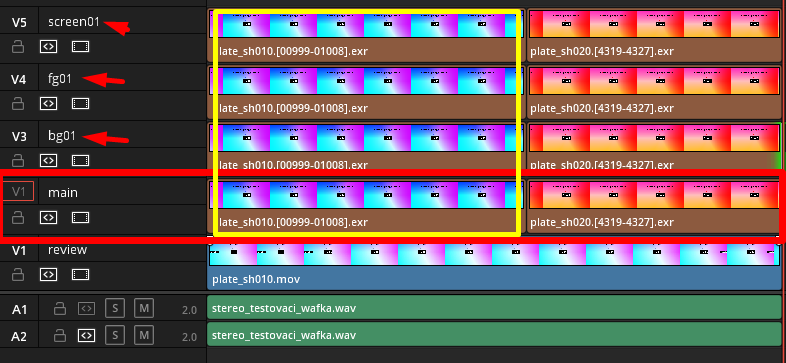Click the 2.0 channel label on A1

click(189, 311)
